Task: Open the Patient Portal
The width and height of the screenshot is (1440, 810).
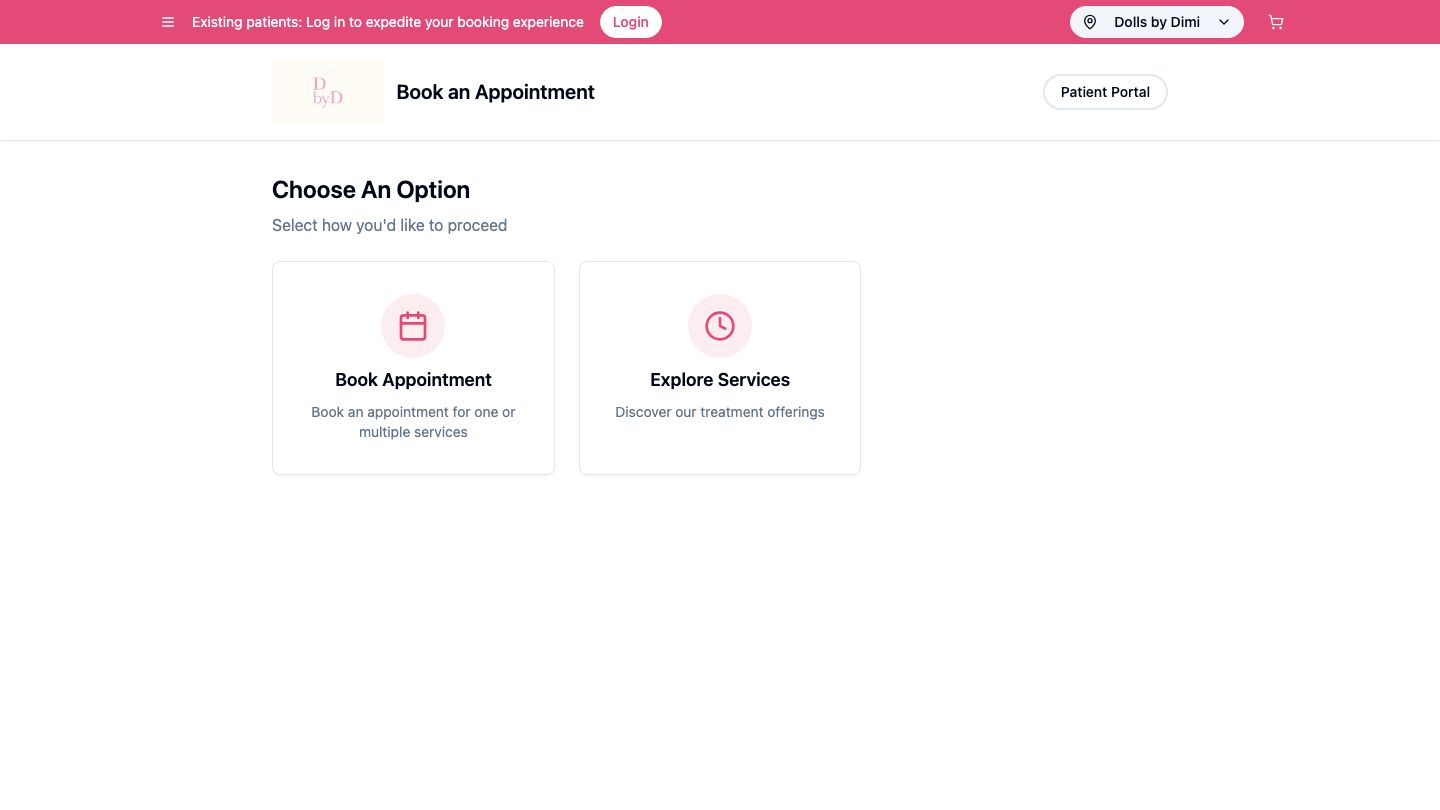Action: point(1105,92)
